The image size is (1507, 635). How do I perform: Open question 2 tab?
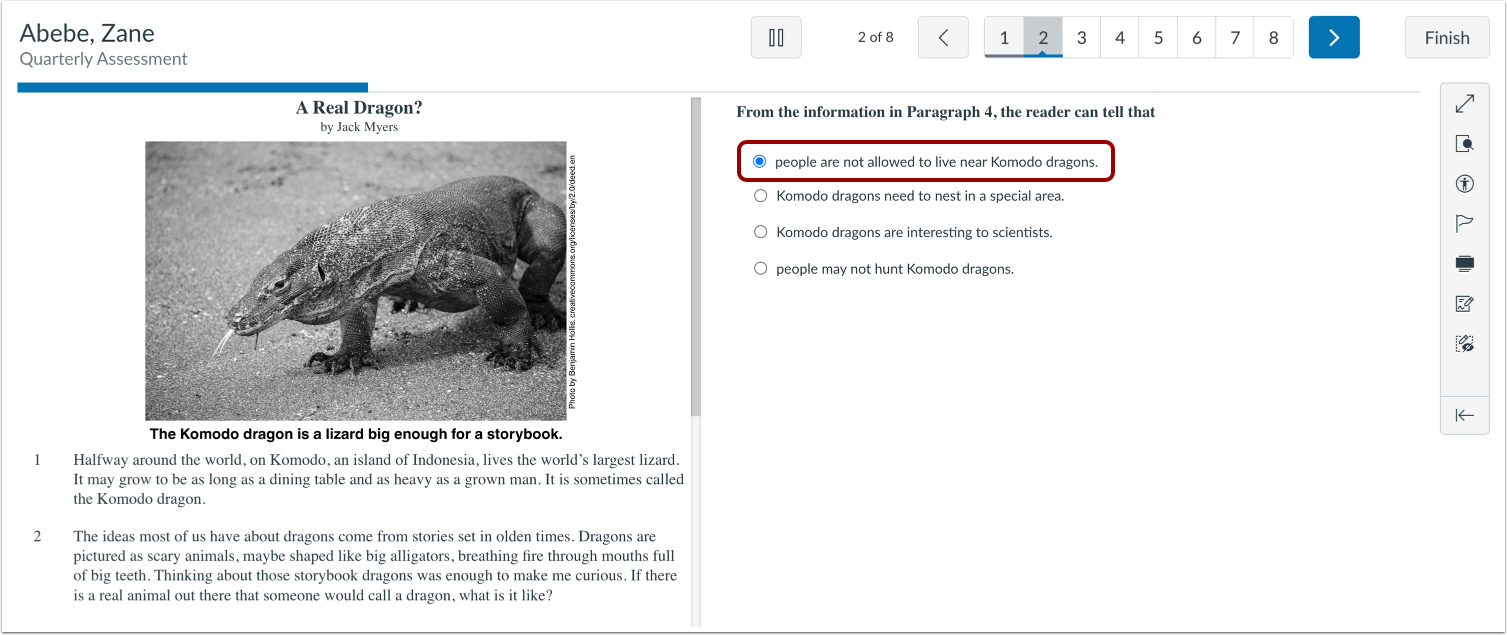[1043, 38]
